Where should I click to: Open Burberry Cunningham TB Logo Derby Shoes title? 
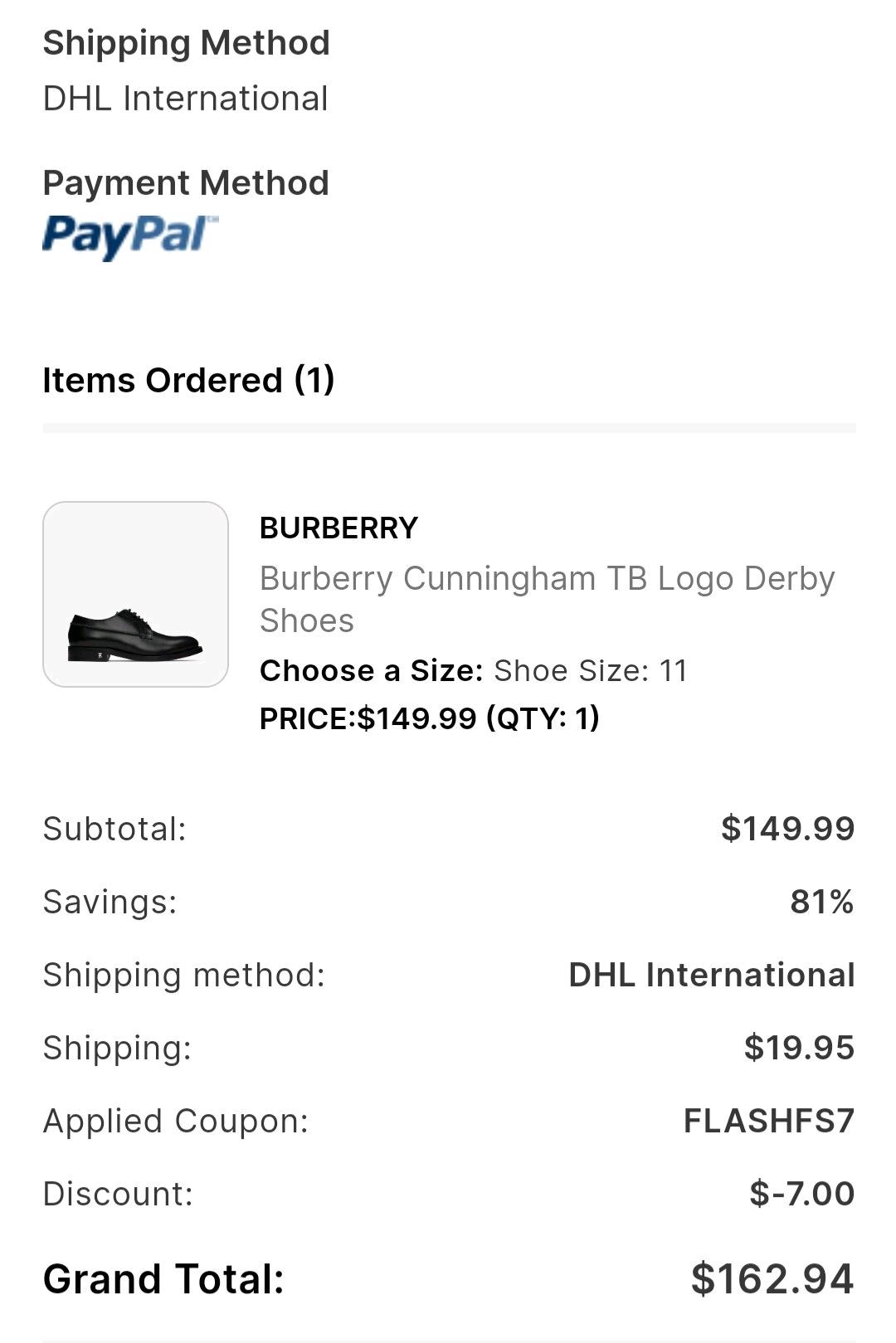(547, 599)
